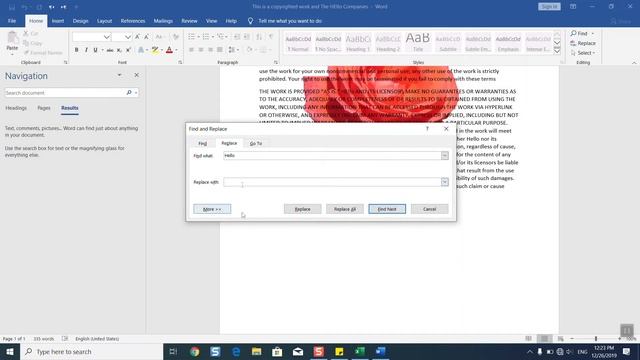The image size is (640, 360).
Task: Click into the 'Find what' input field
Action: coord(332,156)
